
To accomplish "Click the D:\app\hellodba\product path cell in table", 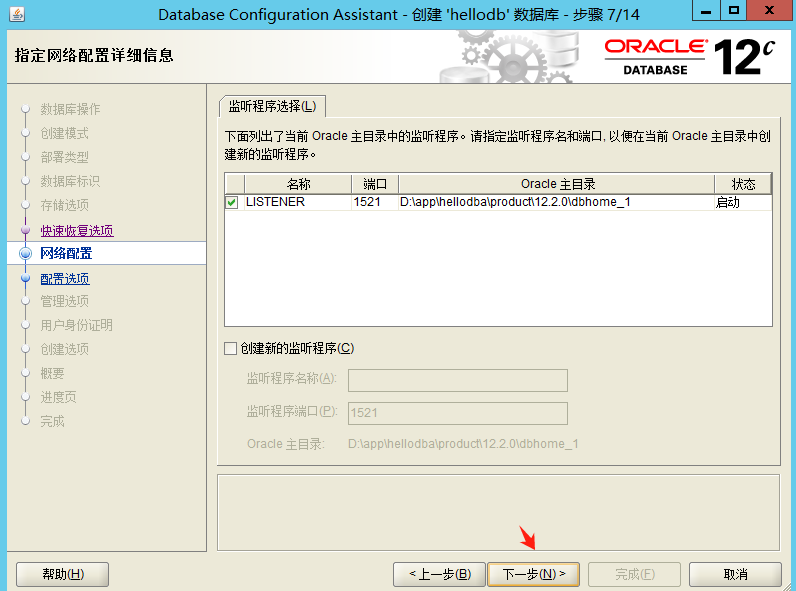I will 557,202.
